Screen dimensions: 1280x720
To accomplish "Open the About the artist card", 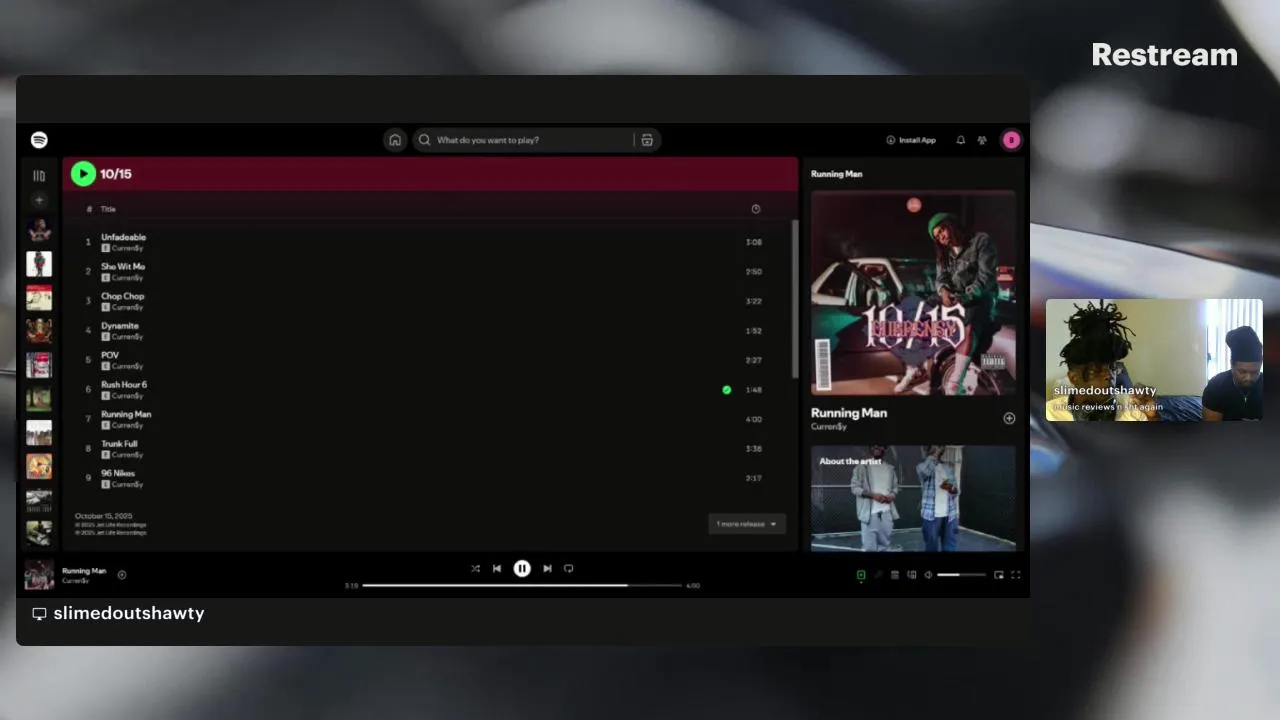I will [x=913, y=498].
